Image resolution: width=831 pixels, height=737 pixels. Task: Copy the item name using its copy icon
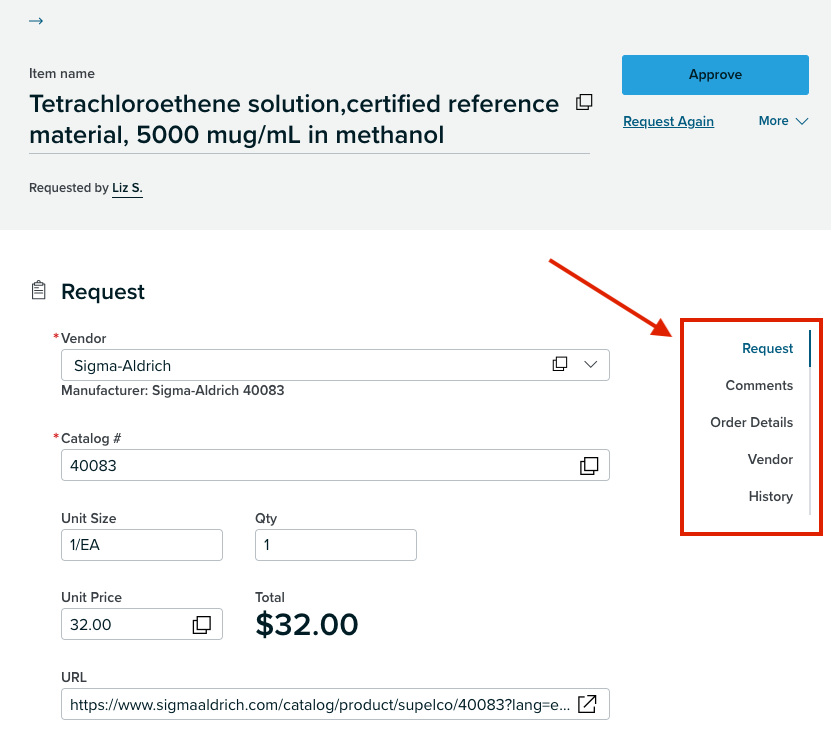(584, 102)
